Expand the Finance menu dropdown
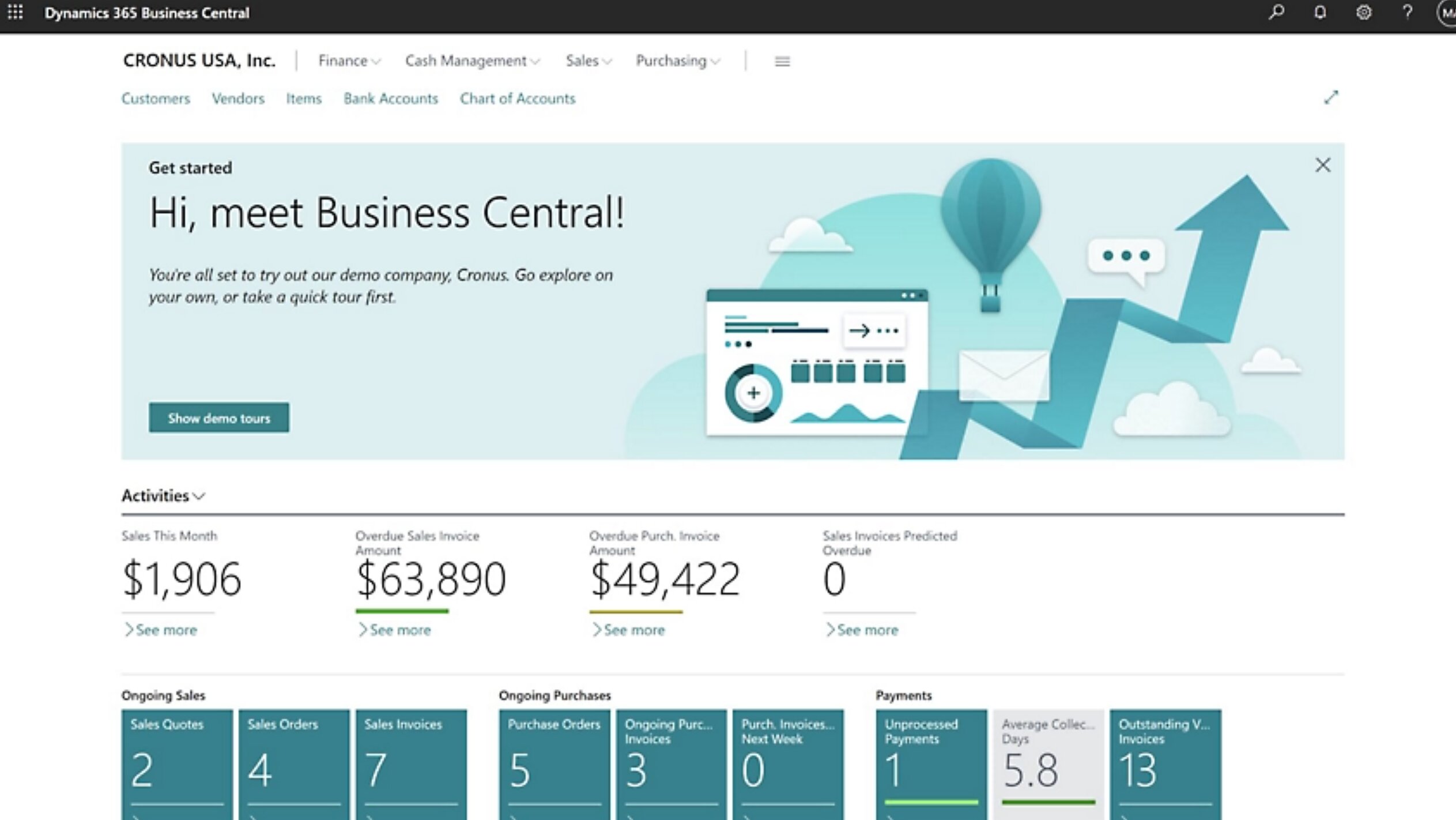Image resolution: width=1456 pixels, height=820 pixels. tap(349, 61)
